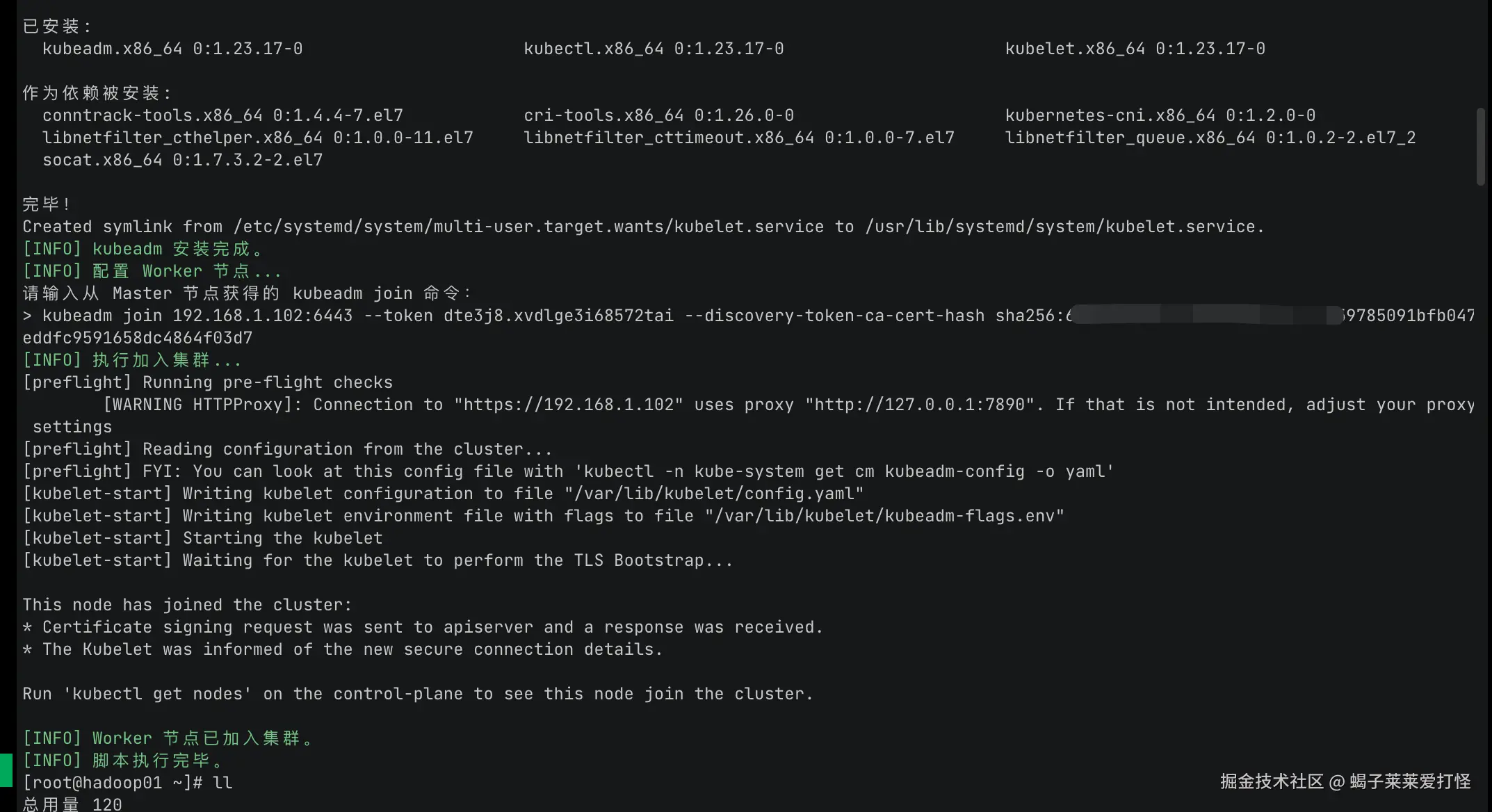Click the 'kubectl get nodes' command text

tap(157, 694)
